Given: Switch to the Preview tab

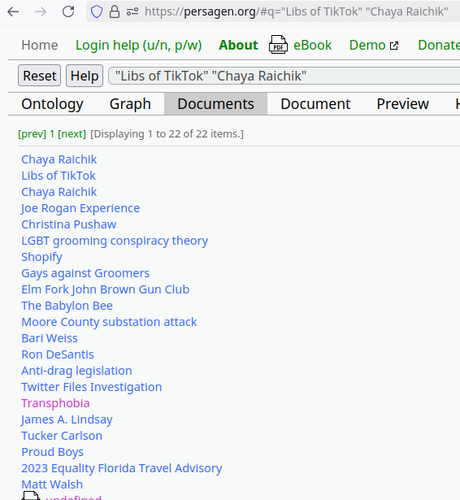Looking at the screenshot, I should [x=403, y=104].
